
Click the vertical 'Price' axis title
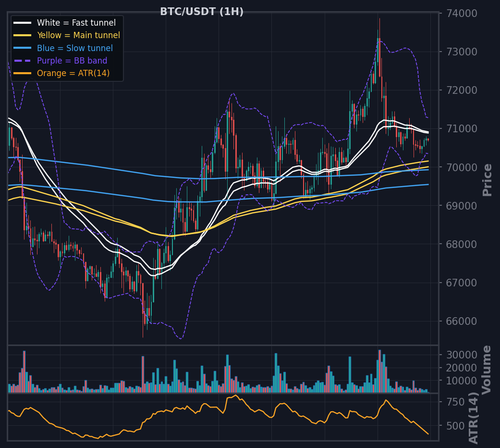pyautogui.click(x=487, y=180)
